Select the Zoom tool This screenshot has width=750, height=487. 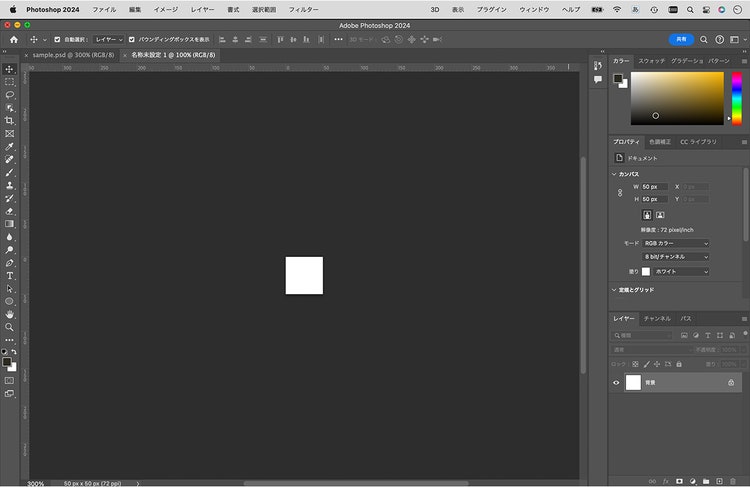pos(9,327)
